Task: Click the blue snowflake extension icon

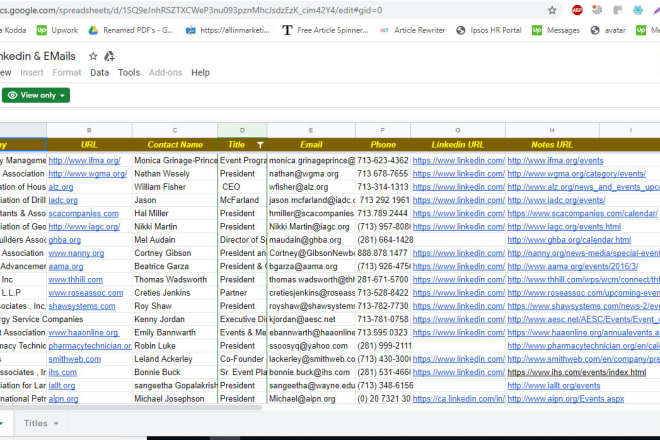Action: coord(638,10)
